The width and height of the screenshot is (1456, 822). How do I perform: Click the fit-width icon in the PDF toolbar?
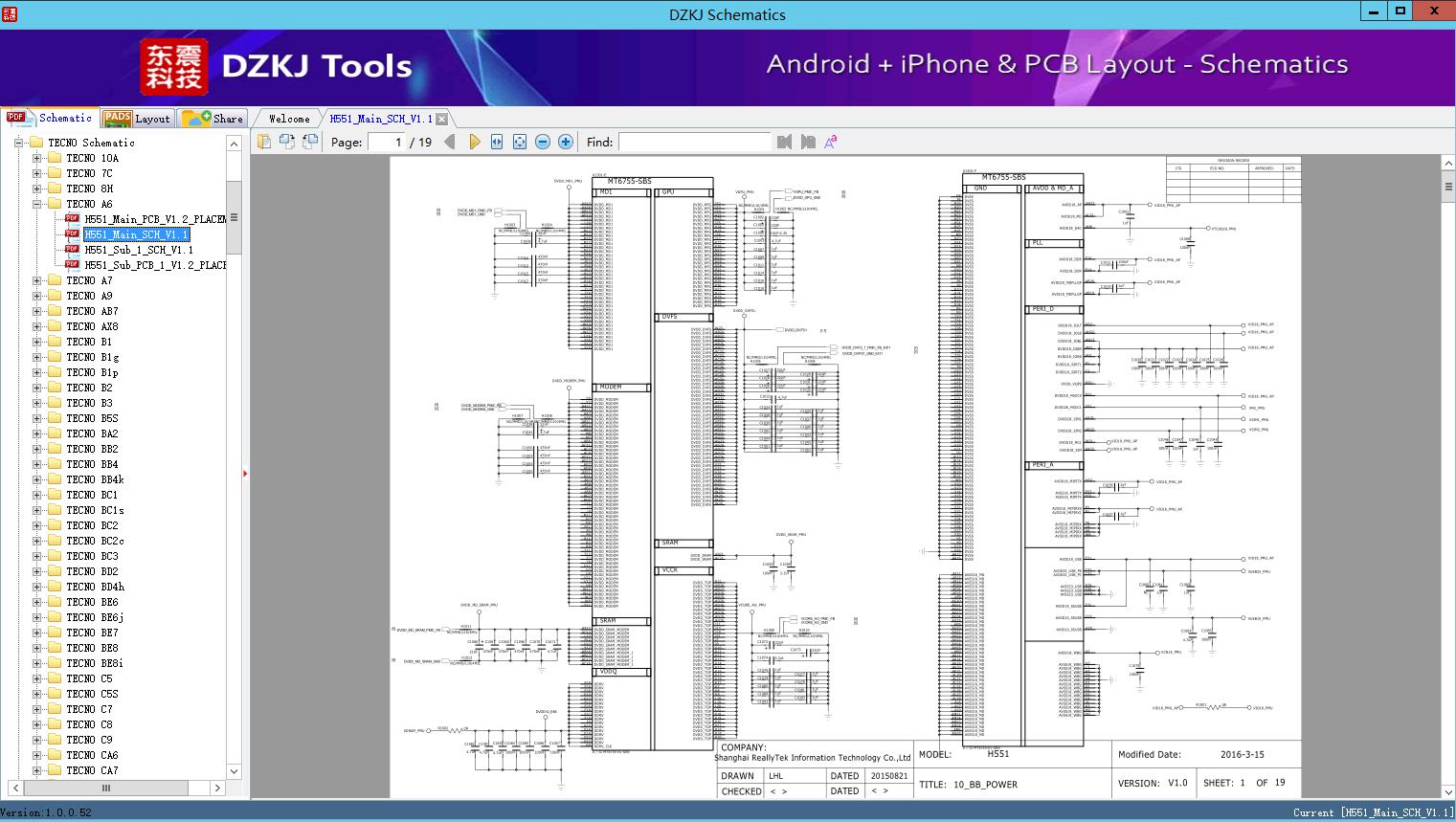pyautogui.click(x=497, y=142)
